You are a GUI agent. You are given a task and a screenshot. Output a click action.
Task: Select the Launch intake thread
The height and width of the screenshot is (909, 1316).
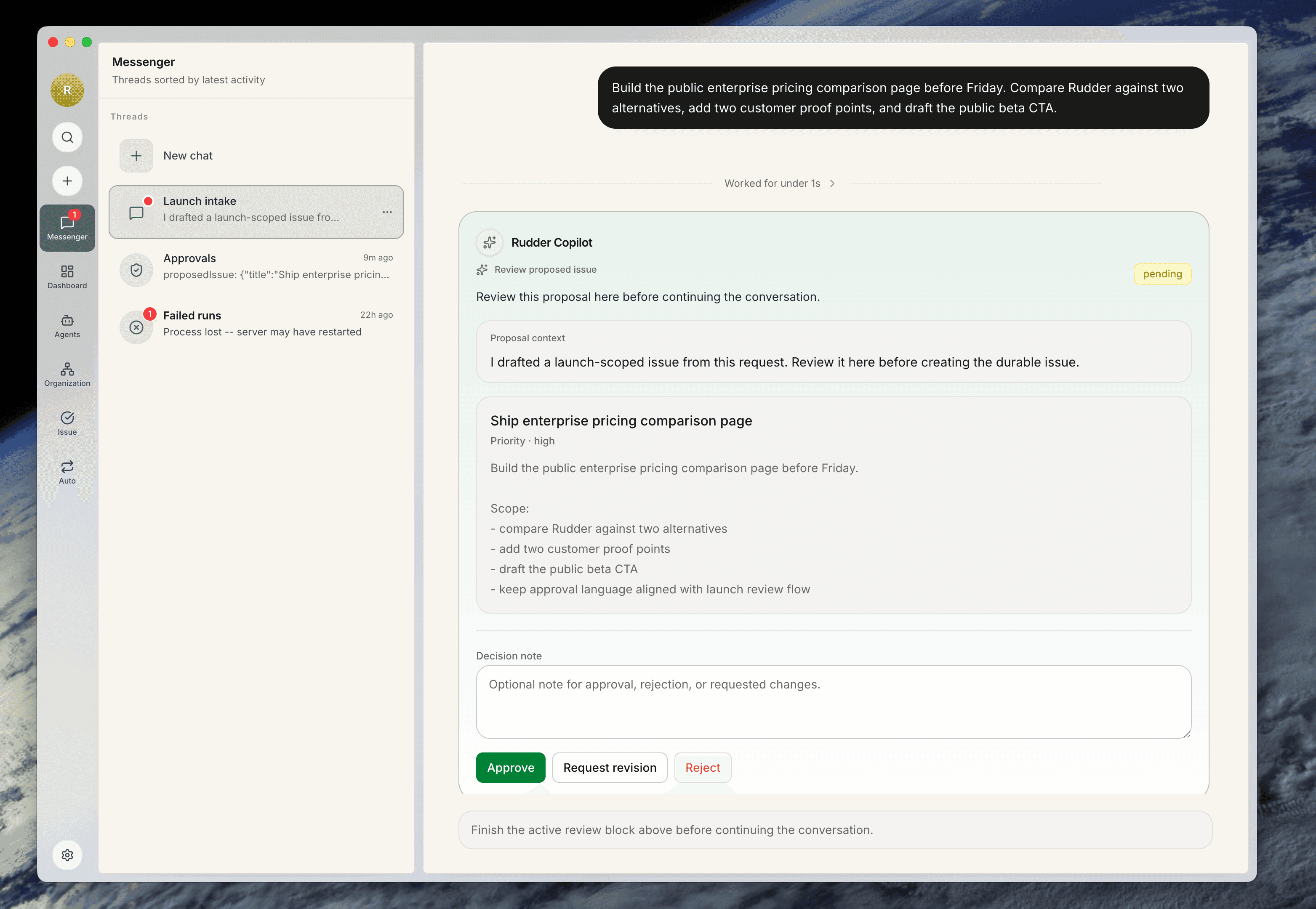coord(256,212)
